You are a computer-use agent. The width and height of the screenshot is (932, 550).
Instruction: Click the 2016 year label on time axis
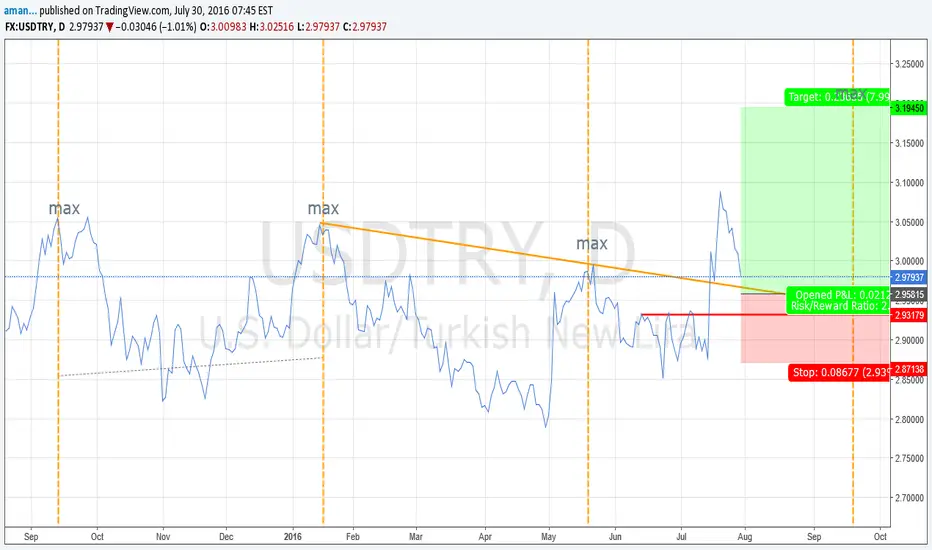pyautogui.click(x=292, y=536)
